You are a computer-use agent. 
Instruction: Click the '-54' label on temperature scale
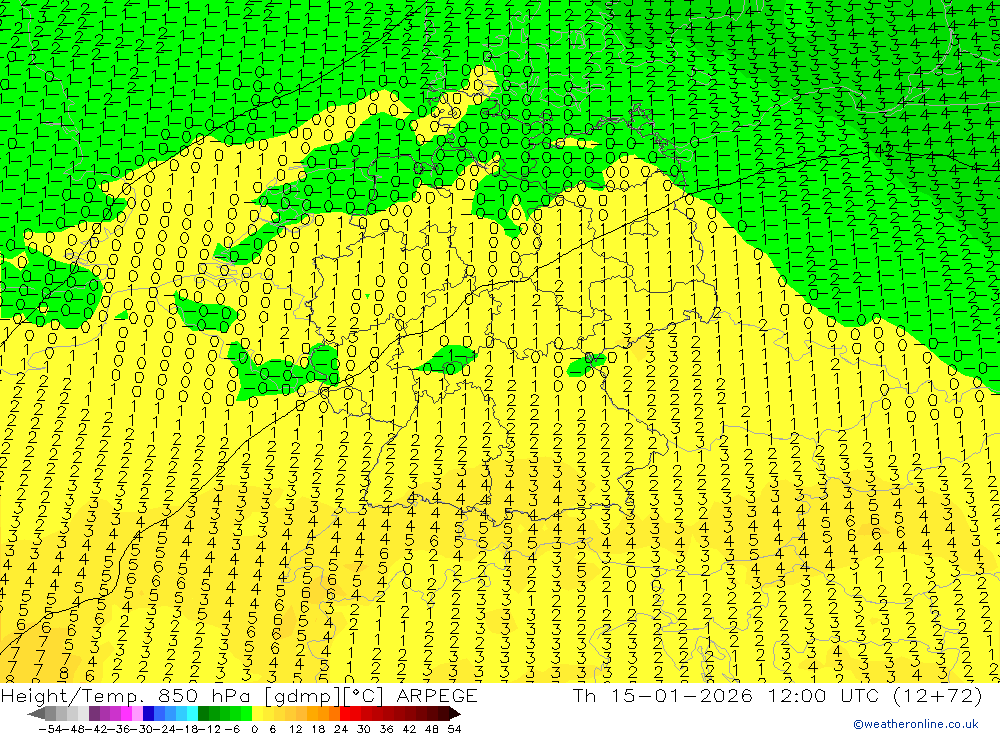pyautogui.click(x=50, y=729)
